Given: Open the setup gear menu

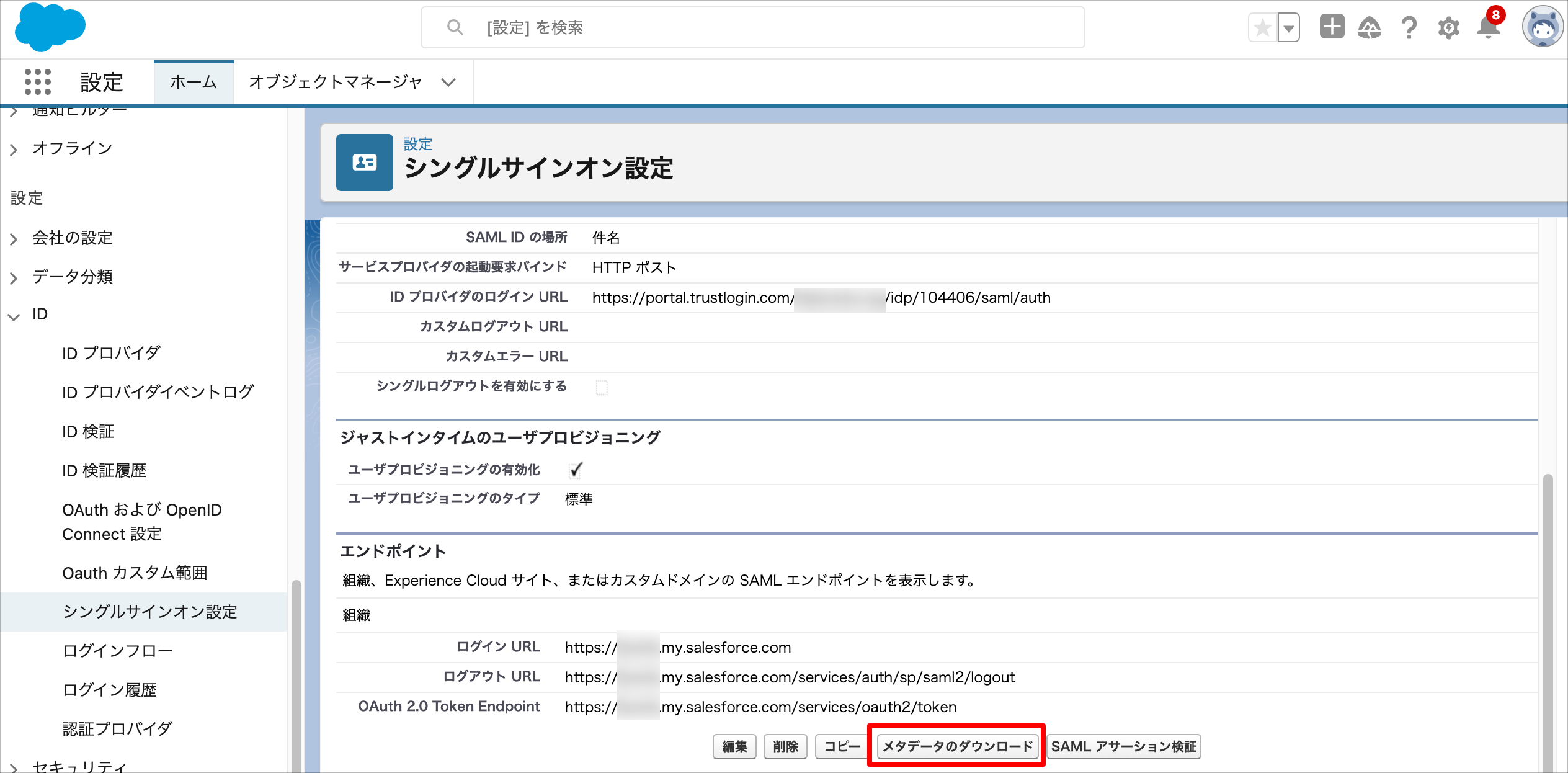Looking at the screenshot, I should 1448,28.
